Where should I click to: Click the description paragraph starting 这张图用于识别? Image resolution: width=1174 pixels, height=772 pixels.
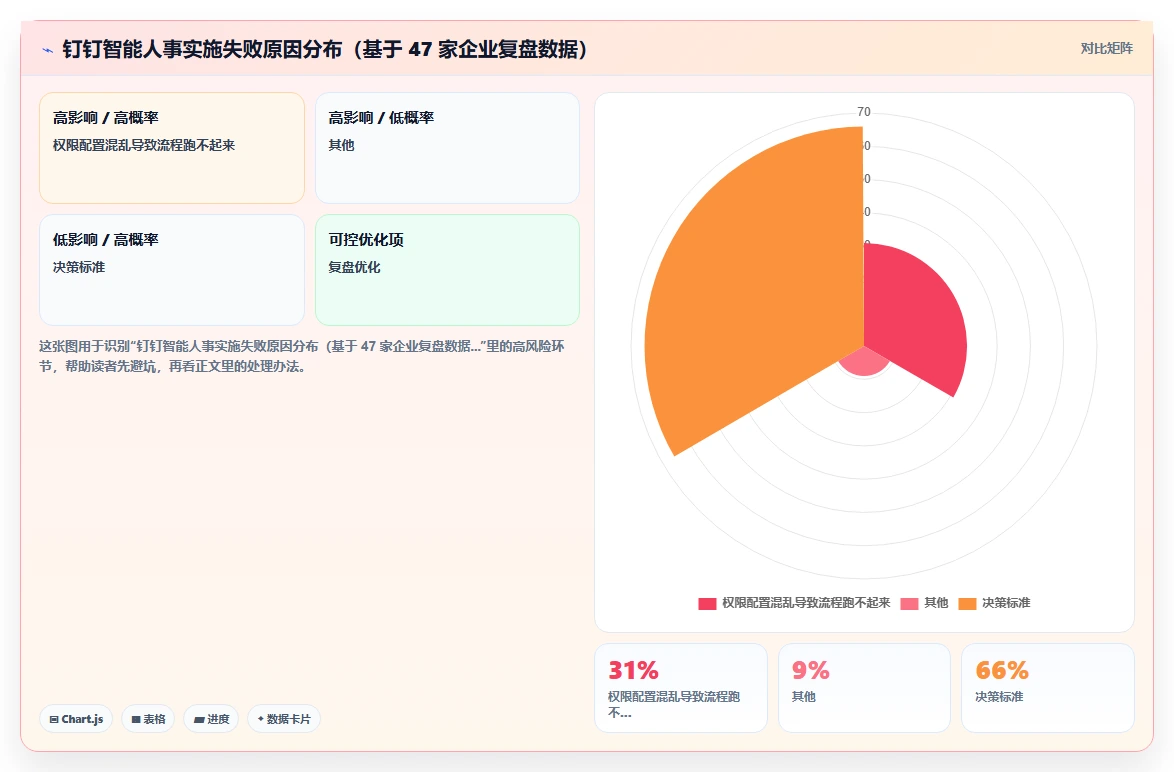302,356
